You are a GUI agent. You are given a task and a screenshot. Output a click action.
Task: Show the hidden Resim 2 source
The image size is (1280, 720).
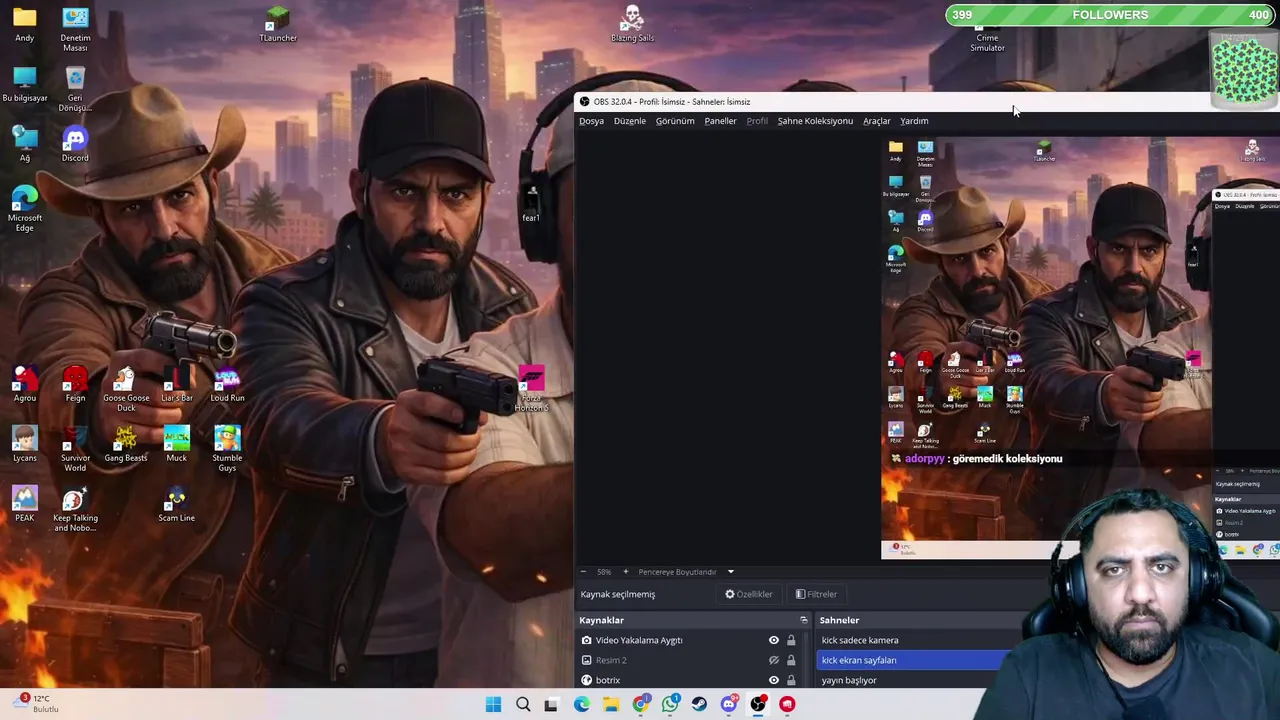(x=773, y=660)
